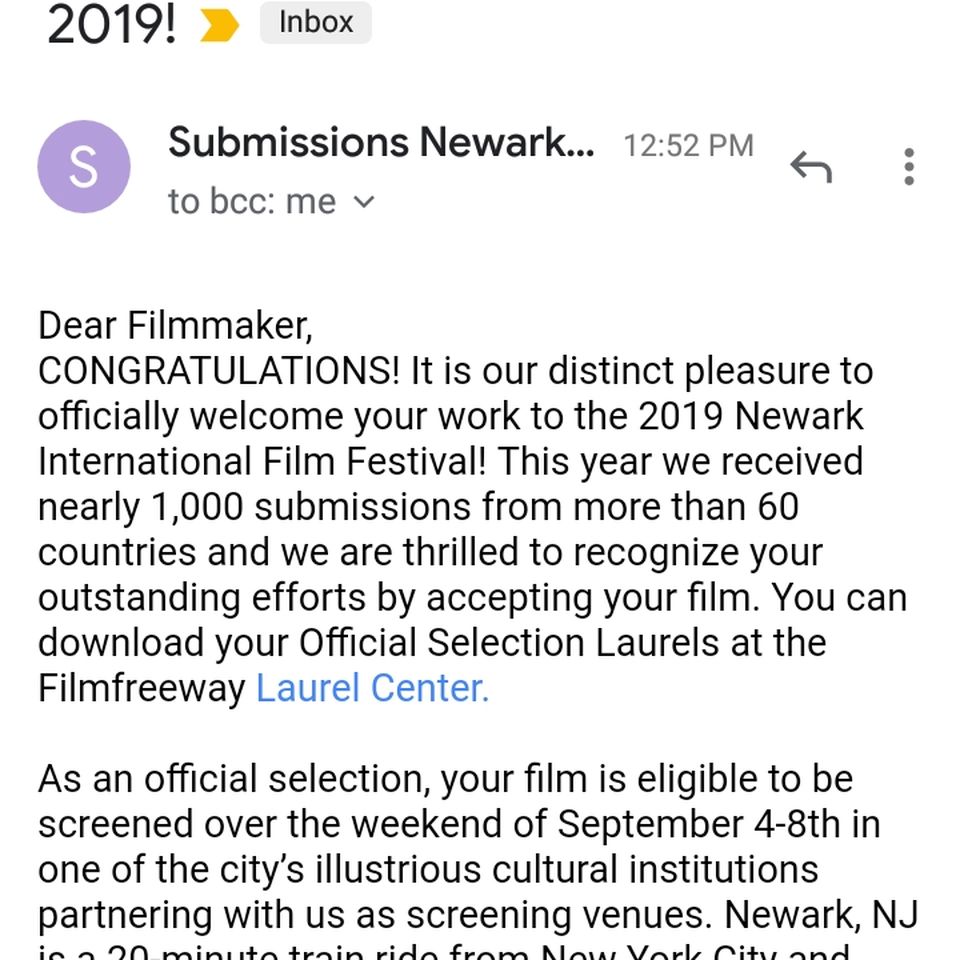Open sender name 'Submissions Newark...'

pos(381,143)
